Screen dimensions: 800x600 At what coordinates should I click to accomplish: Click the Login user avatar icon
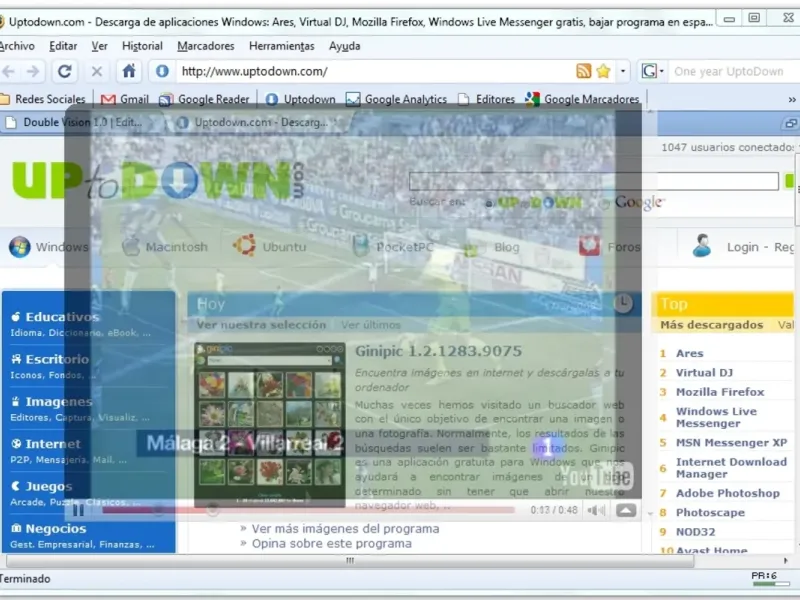coord(702,246)
